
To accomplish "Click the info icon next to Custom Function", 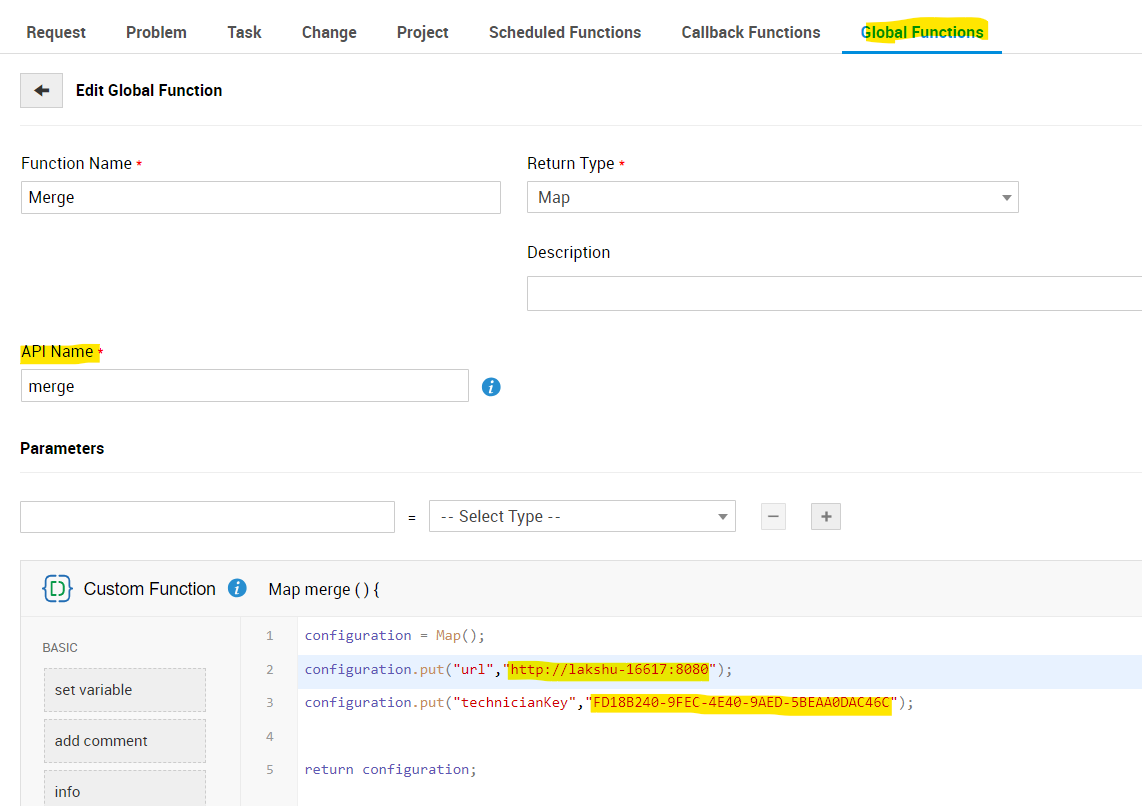I will [237, 588].
